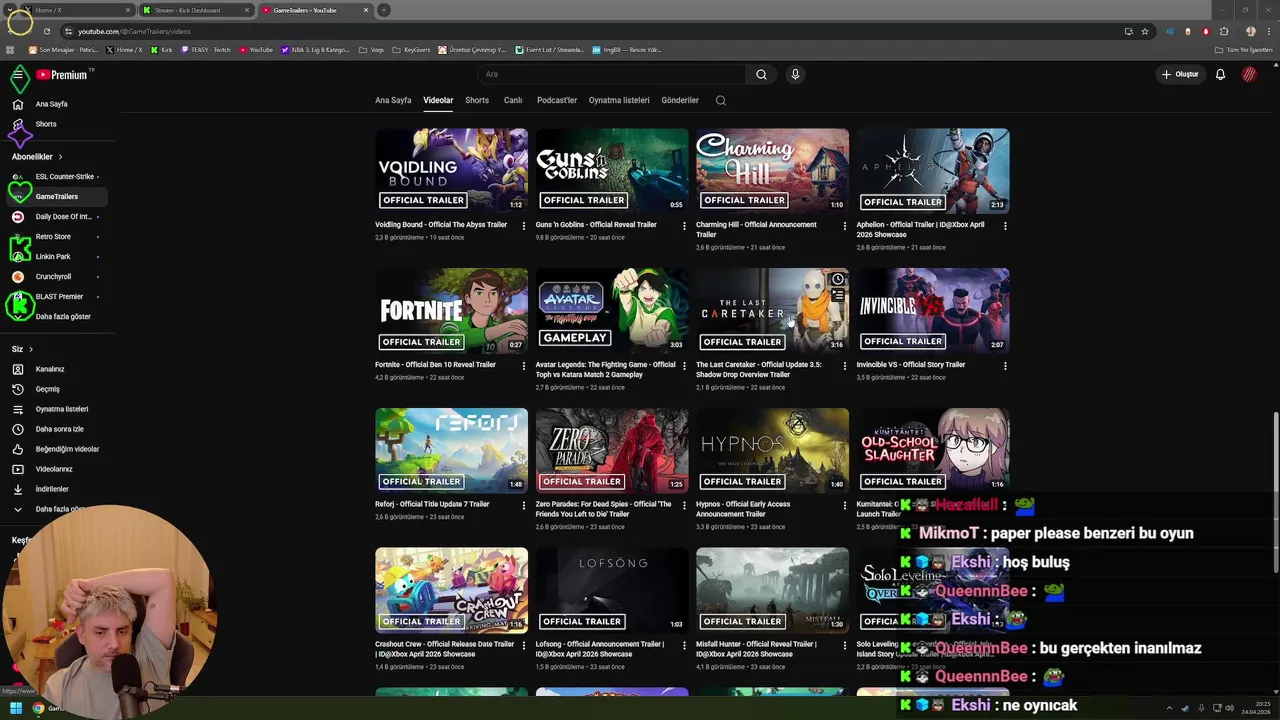1280x720 pixels.
Task: Open more options for Aphelion video
Action: pyautogui.click(x=1005, y=226)
